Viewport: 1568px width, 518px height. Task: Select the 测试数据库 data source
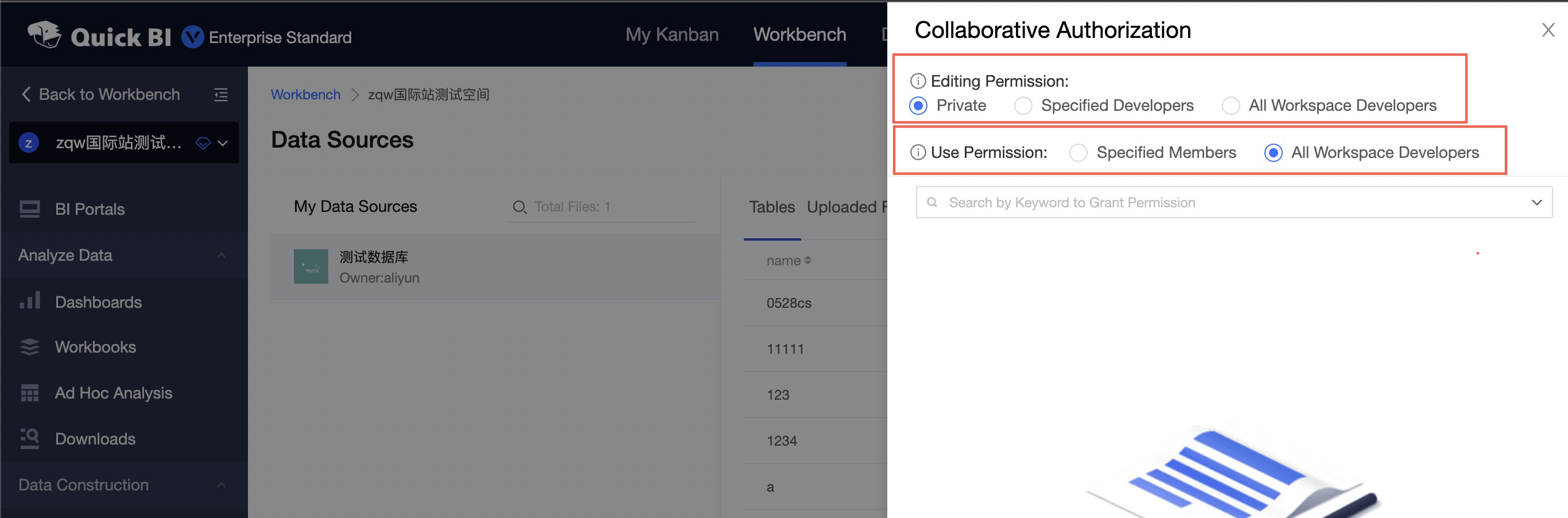pyautogui.click(x=373, y=266)
